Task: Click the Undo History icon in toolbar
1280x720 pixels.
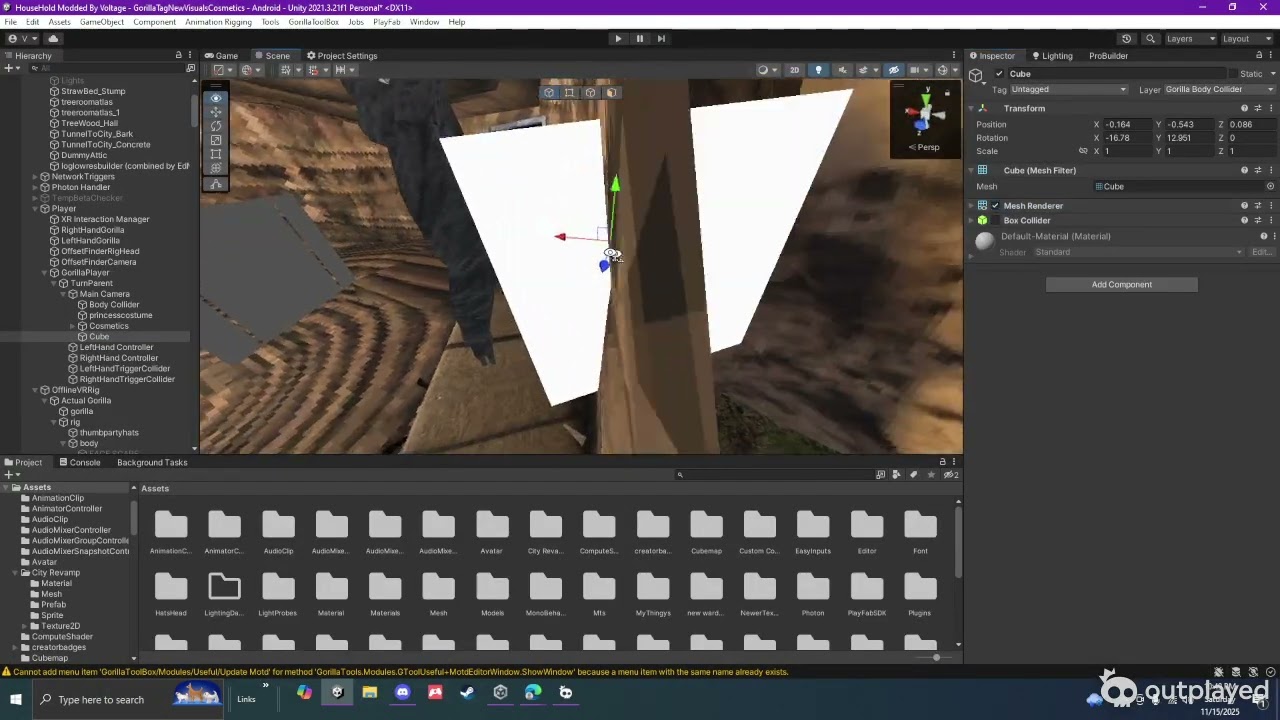Action: pos(1127,39)
